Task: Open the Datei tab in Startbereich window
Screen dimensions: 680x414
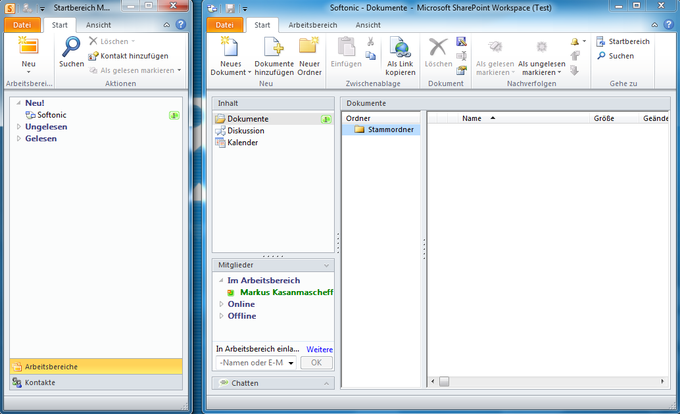Action: click(x=22, y=25)
